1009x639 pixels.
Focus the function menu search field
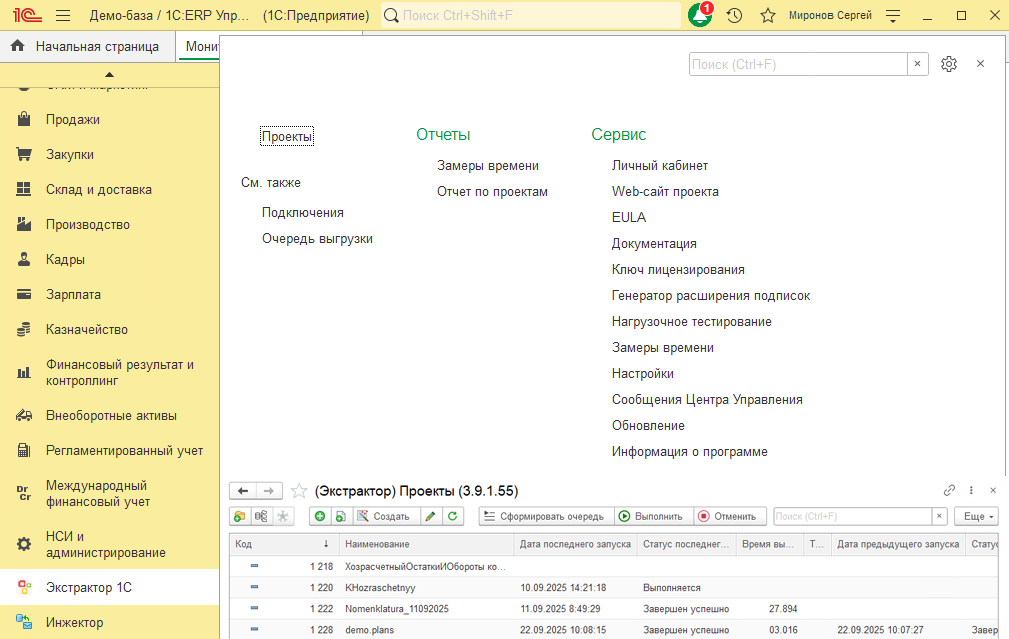798,64
